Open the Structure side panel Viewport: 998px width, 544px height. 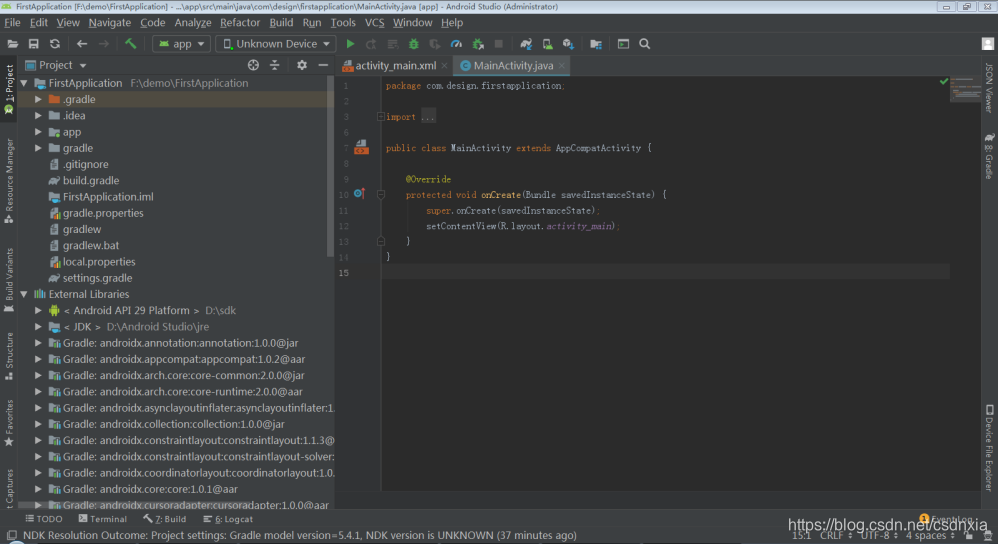[x=9, y=356]
